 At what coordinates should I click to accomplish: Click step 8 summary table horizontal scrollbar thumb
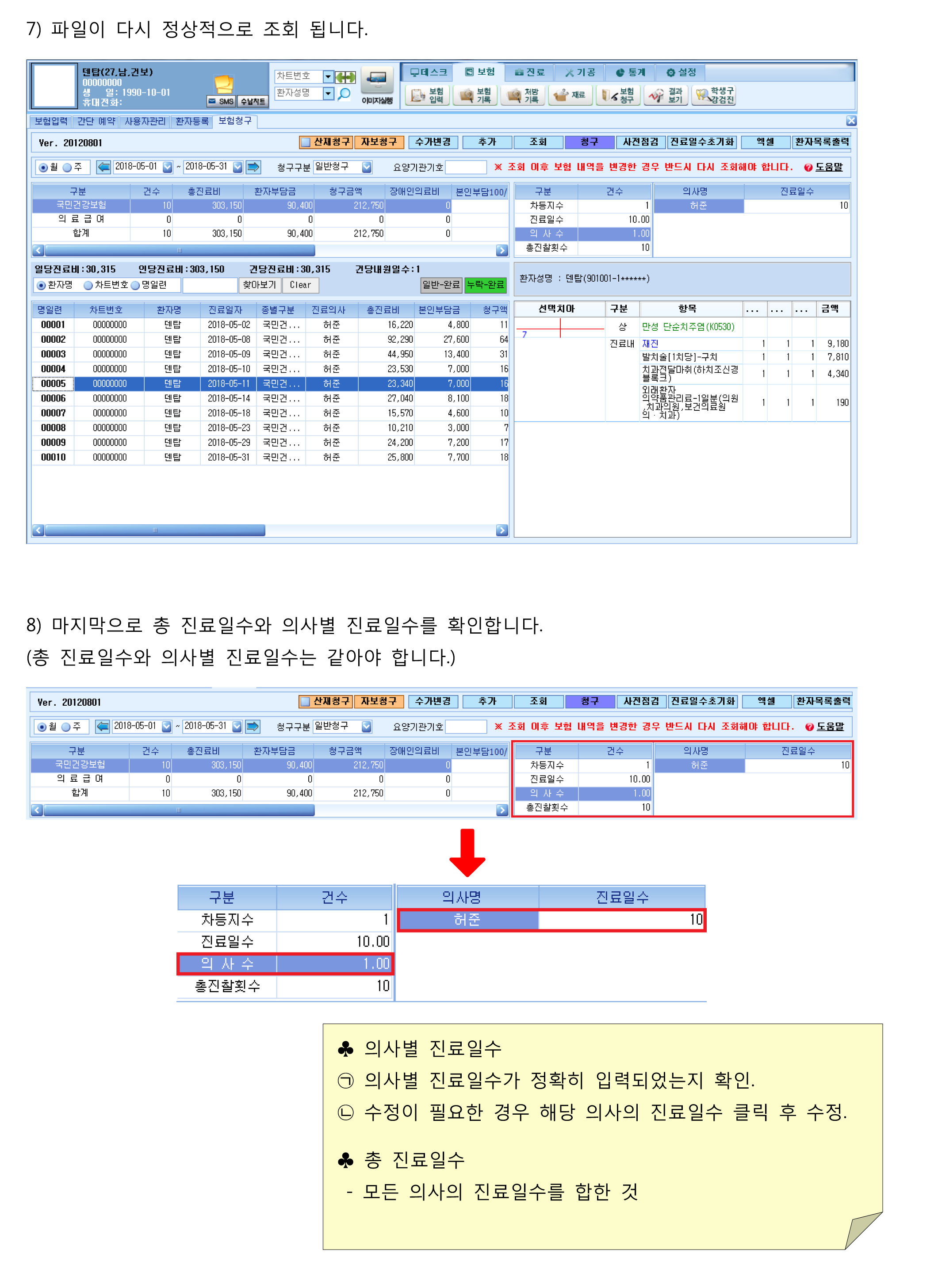179,810
